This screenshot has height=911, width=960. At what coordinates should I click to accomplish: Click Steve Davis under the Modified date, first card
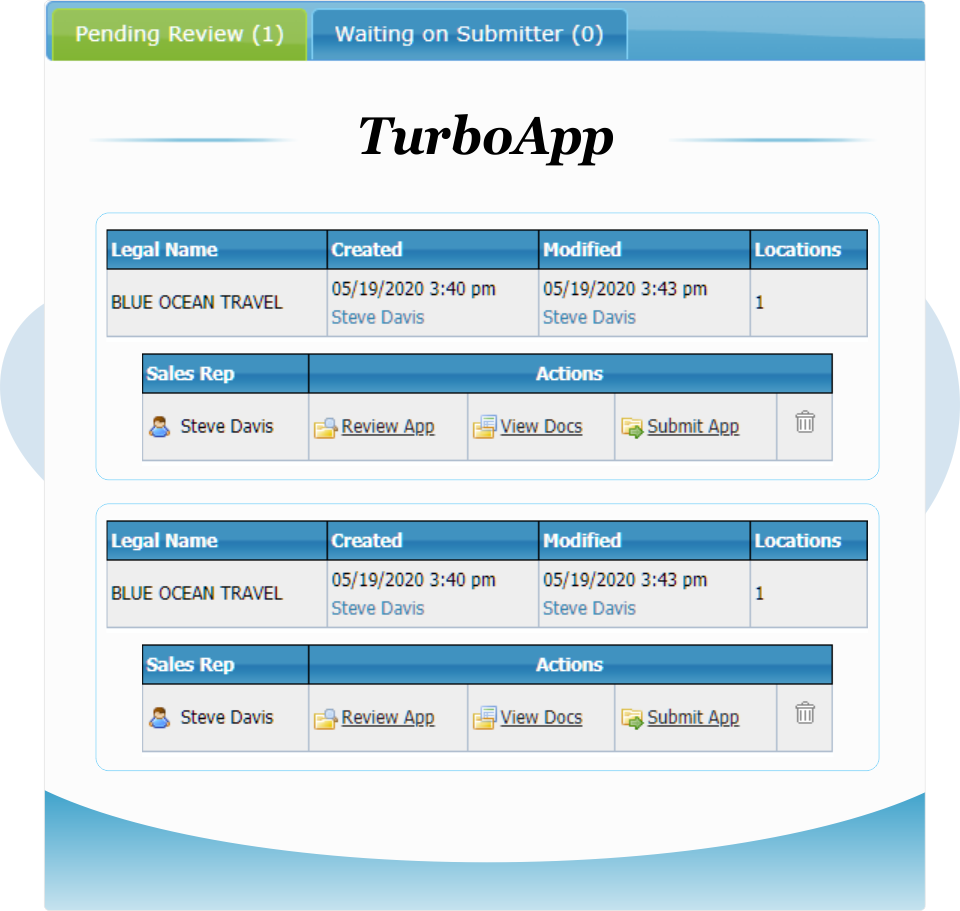[589, 317]
